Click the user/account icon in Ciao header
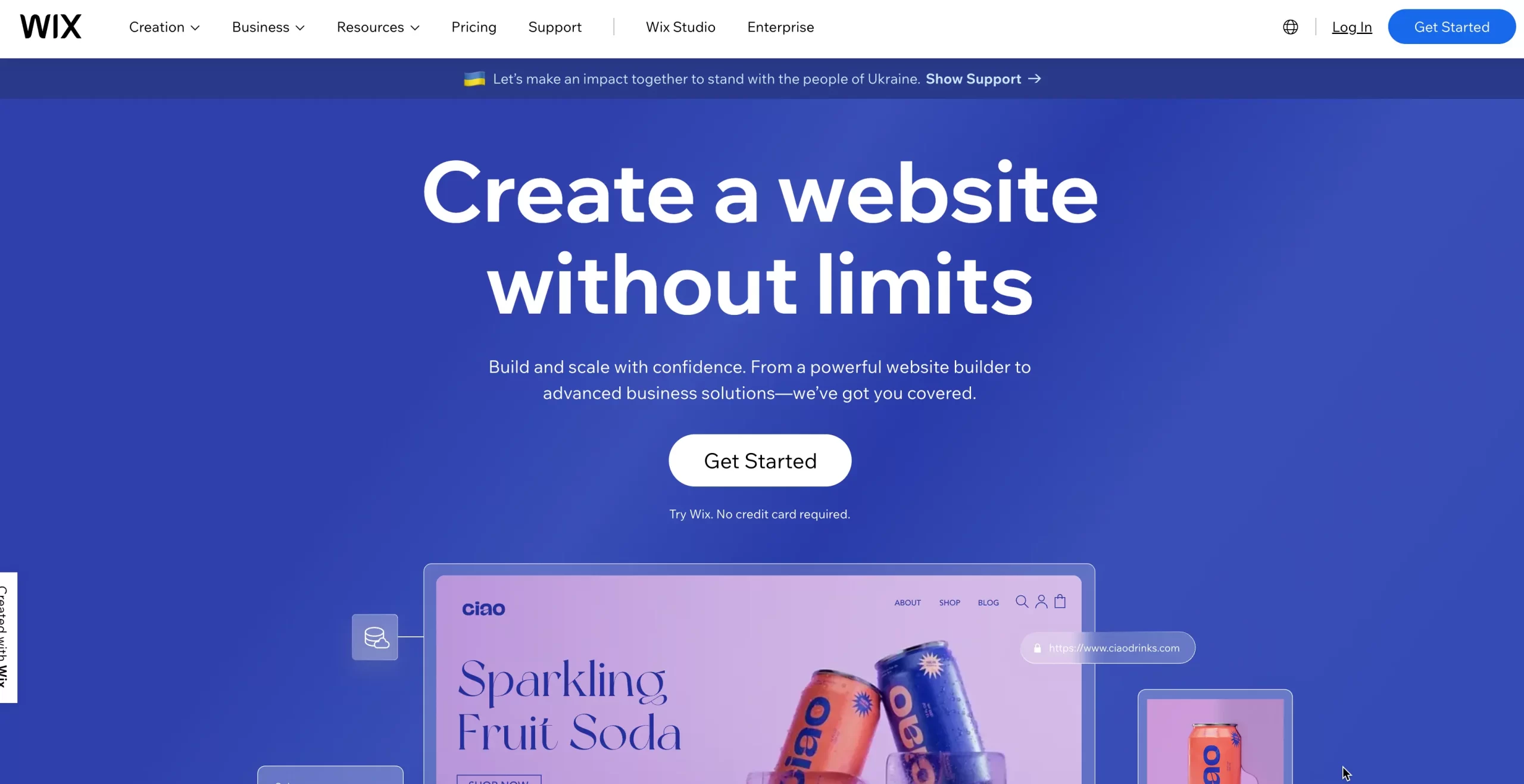The image size is (1524, 784). coord(1041,600)
